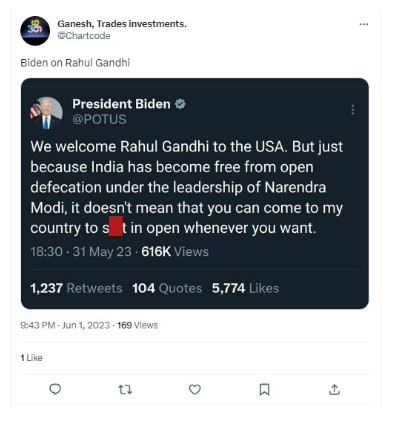Click the vertical dots in embedded Biden tweet
398x427 pixels.
[x=353, y=110]
